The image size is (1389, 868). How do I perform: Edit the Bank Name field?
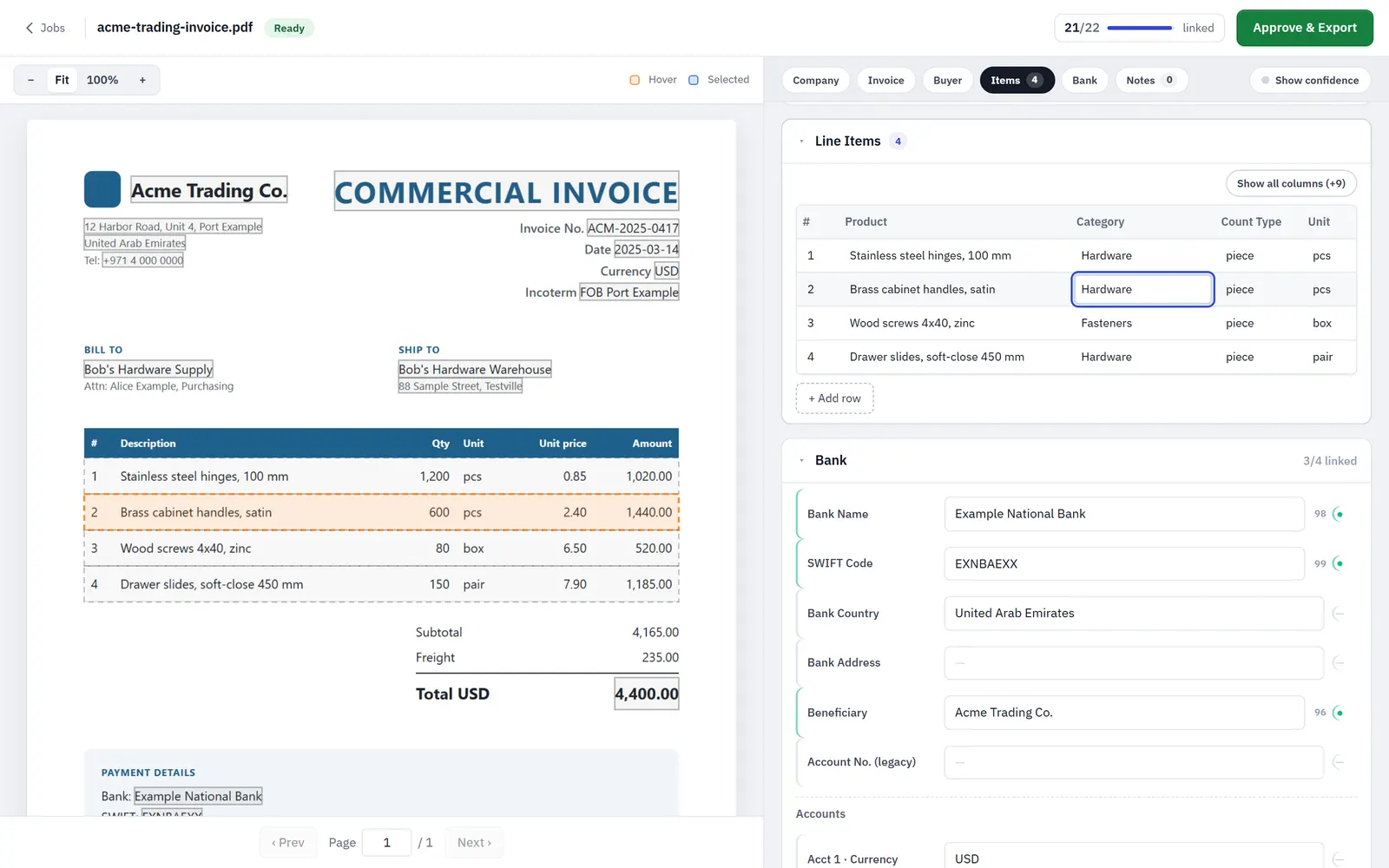1124,514
